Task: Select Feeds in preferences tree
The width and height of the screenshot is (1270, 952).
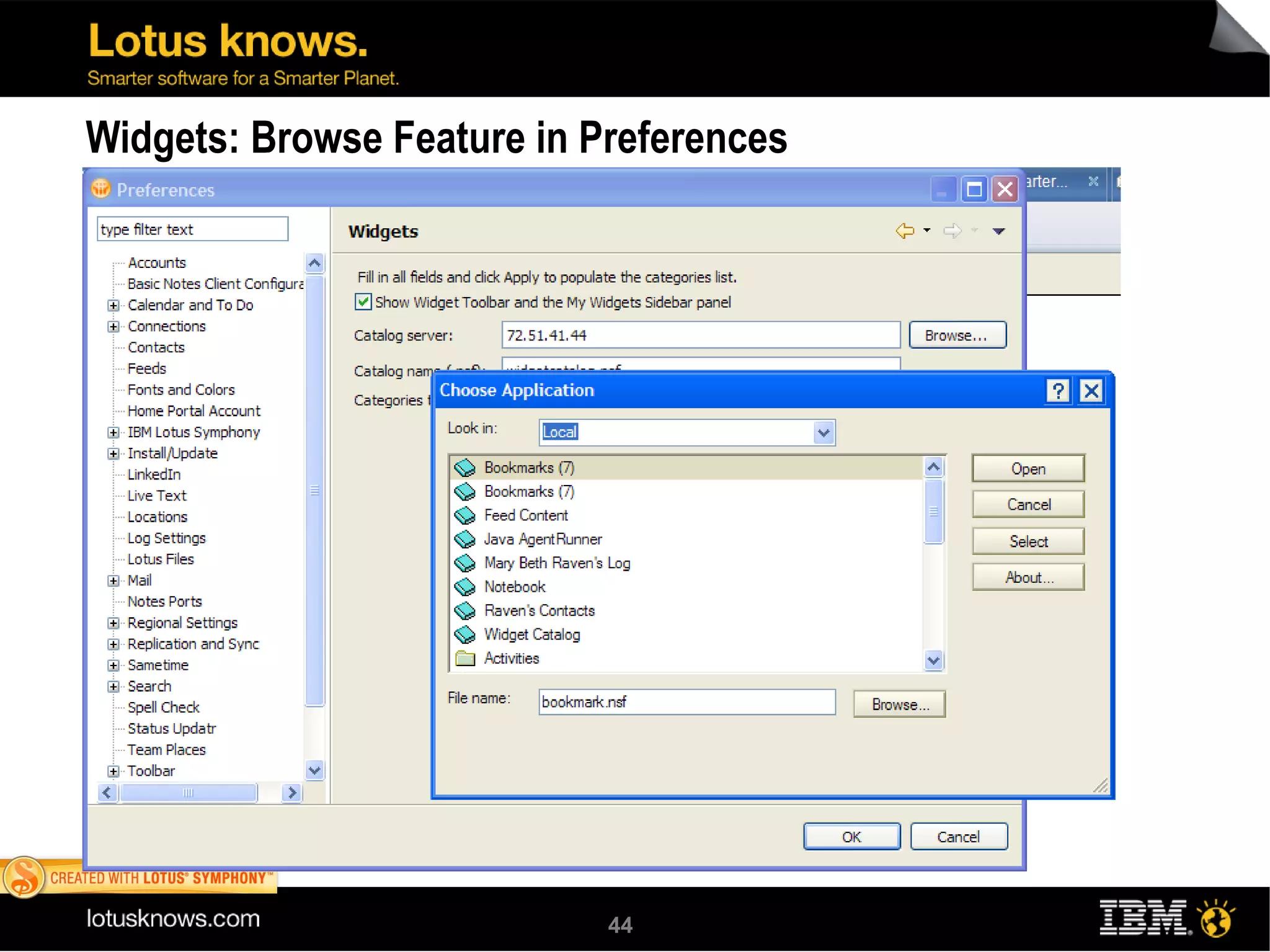Action: (147, 368)
